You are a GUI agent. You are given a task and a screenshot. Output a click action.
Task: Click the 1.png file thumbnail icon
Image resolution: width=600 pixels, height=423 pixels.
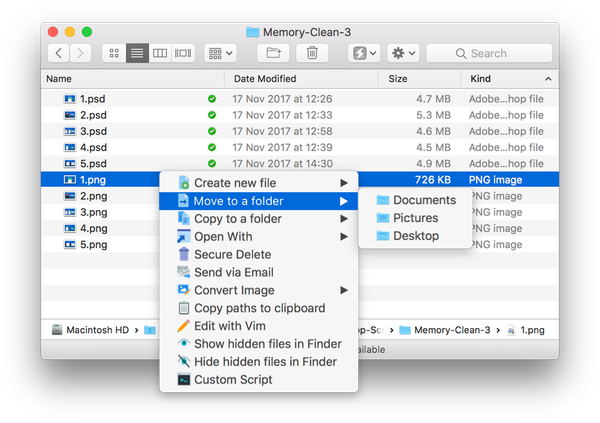[70, 180]
